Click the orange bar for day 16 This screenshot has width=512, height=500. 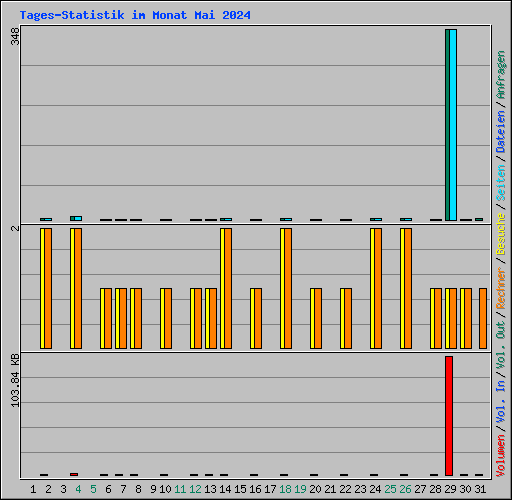(258, 318)
